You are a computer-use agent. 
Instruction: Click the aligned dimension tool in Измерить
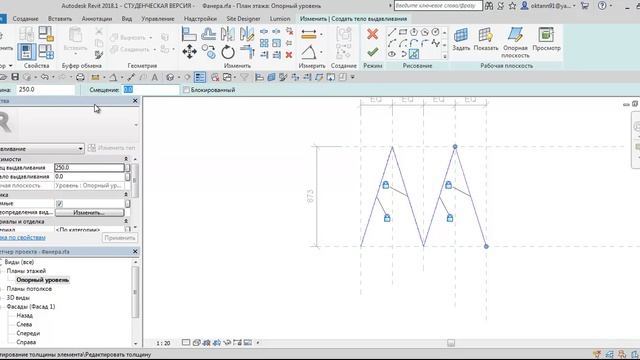[309, 35]
